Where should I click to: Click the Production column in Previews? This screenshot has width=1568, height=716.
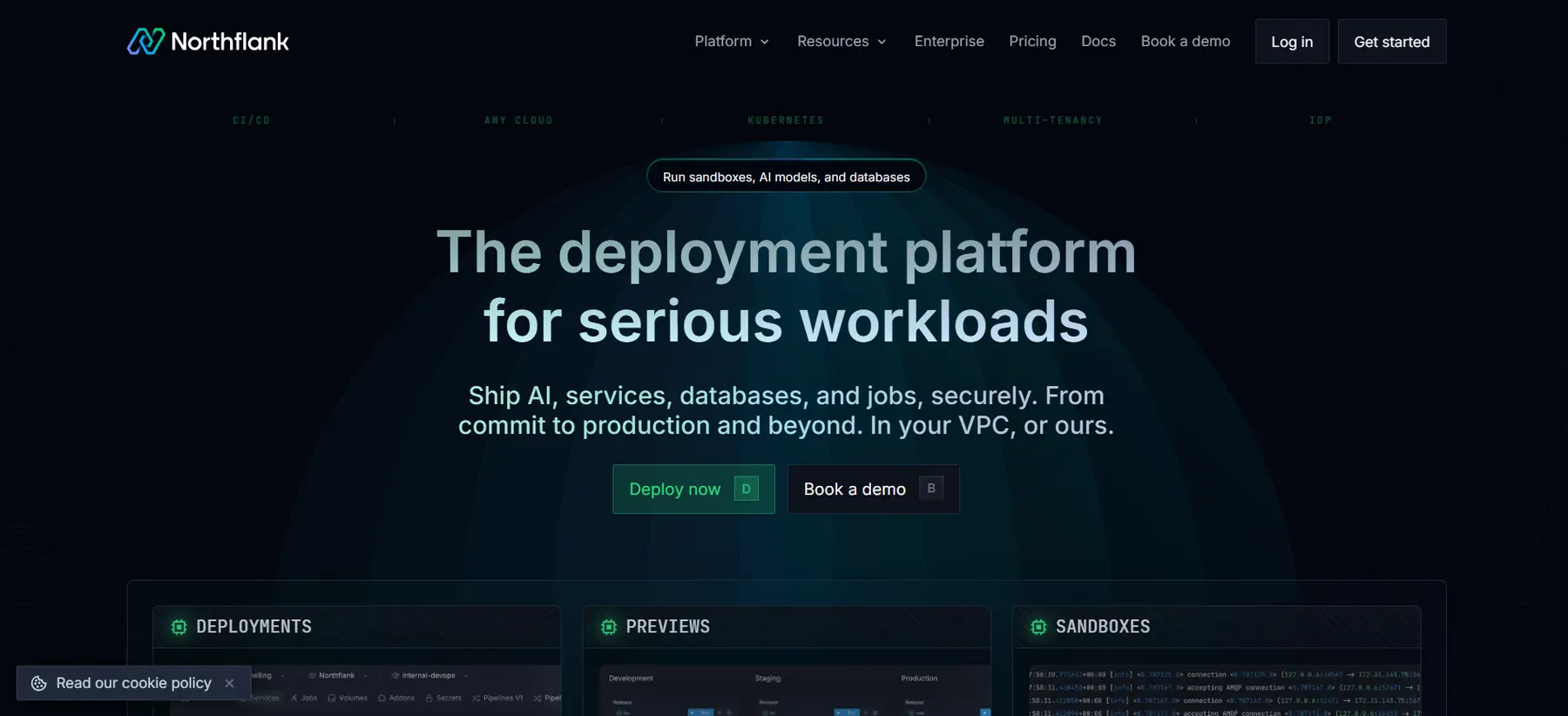click(x=919, y=678)
